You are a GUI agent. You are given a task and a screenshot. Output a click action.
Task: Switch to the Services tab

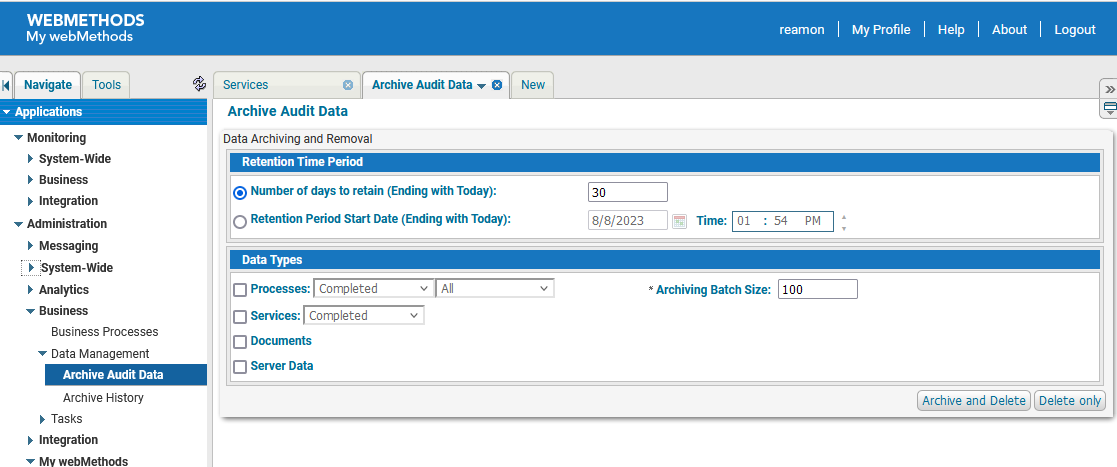click(245, 85)
